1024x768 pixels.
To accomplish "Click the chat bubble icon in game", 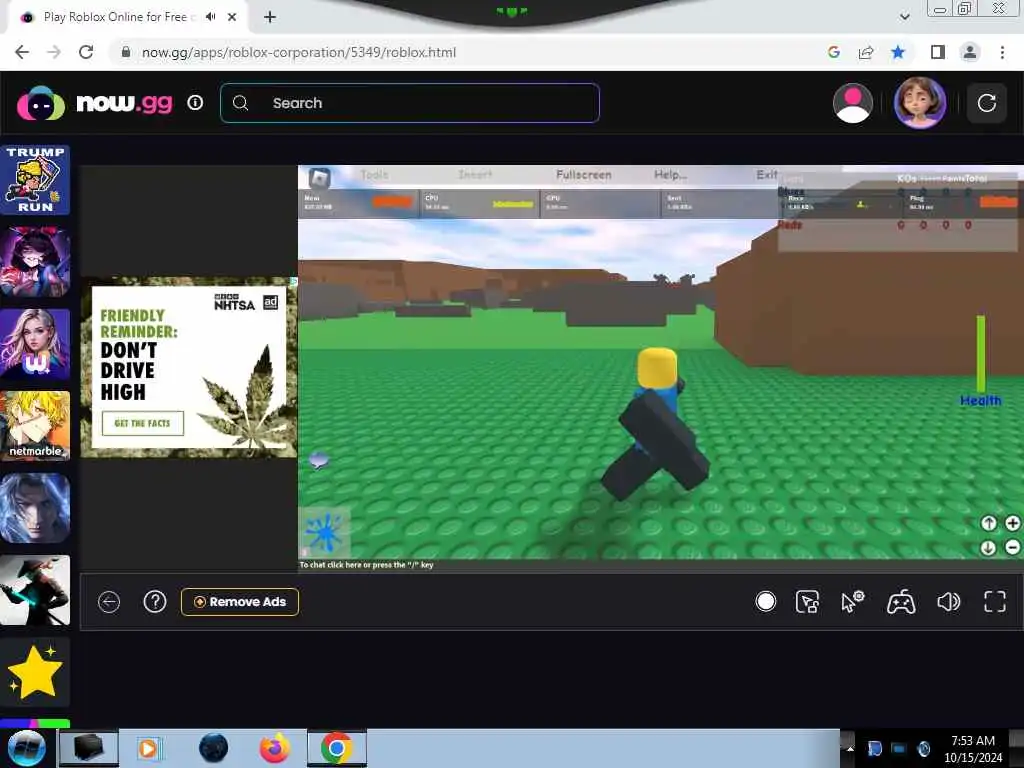I will point(319,460).
